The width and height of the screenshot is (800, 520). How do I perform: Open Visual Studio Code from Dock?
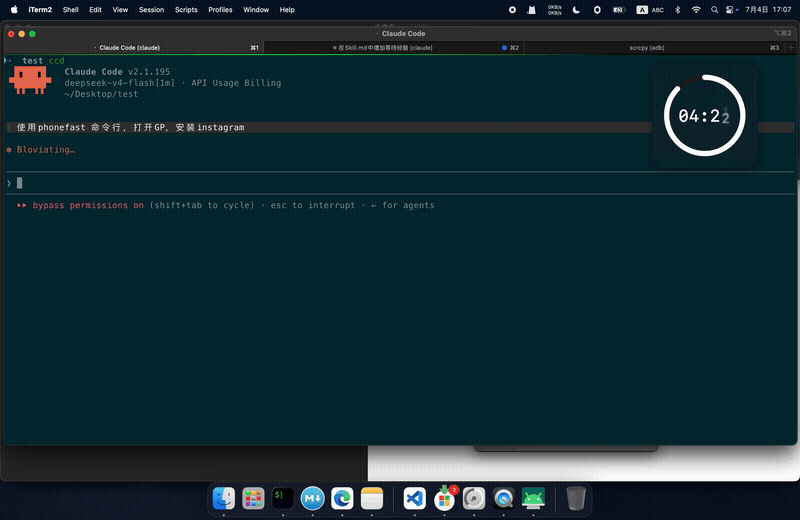click(x=414, y=499)
